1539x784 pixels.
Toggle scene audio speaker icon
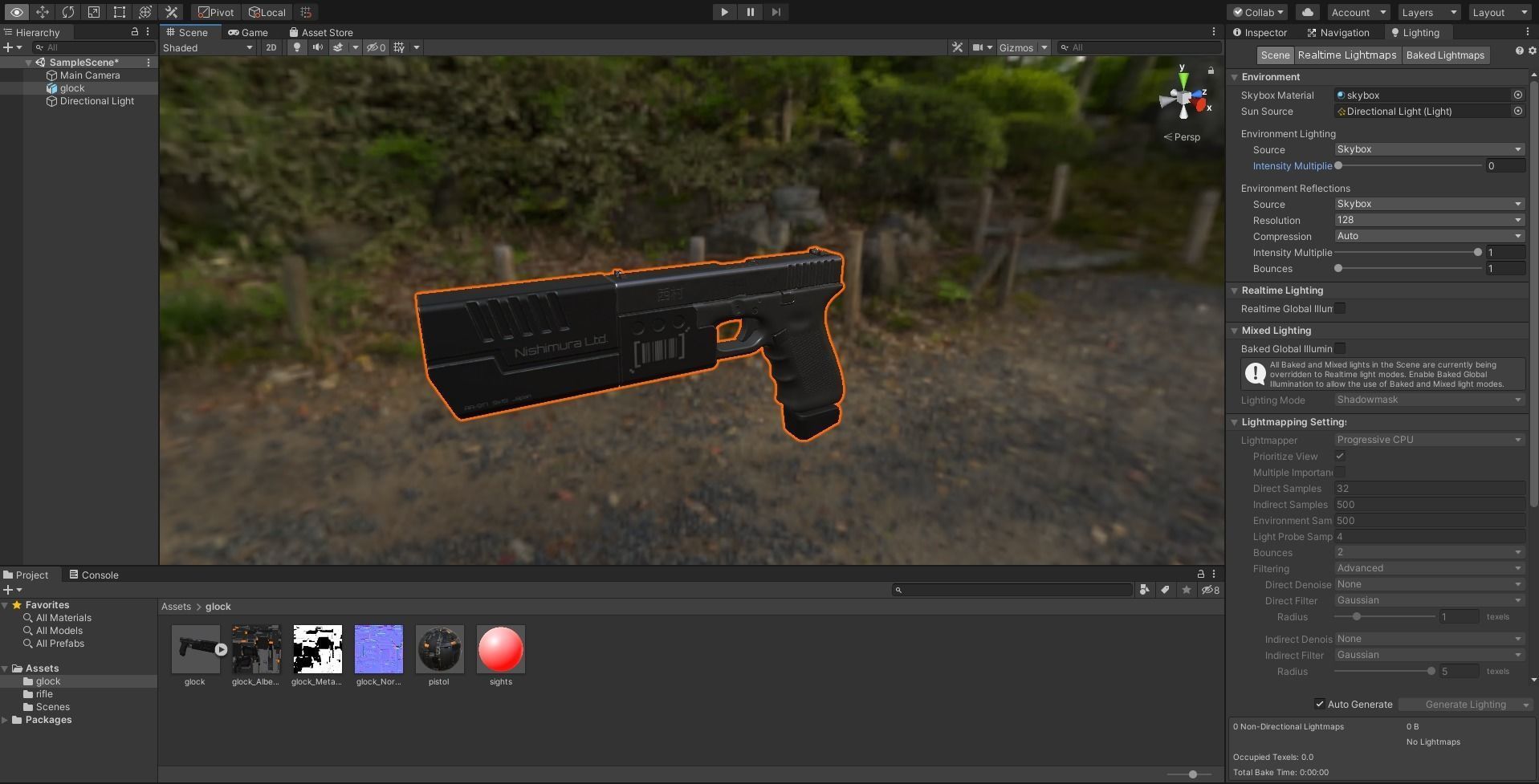click(317, 47)
